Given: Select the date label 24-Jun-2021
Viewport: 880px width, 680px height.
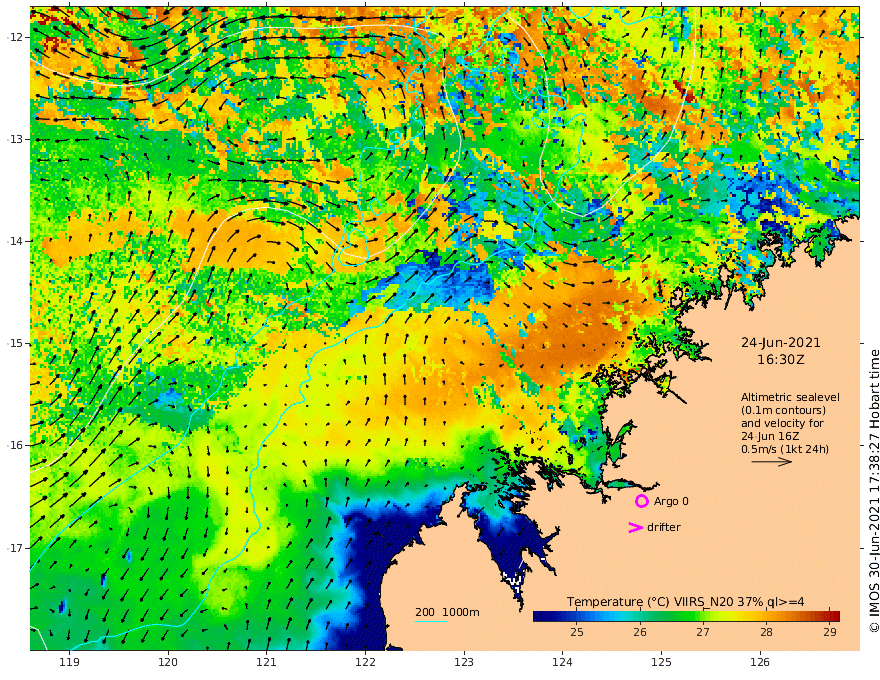Looking at the screenshot, I should click(x=781, y=342).
